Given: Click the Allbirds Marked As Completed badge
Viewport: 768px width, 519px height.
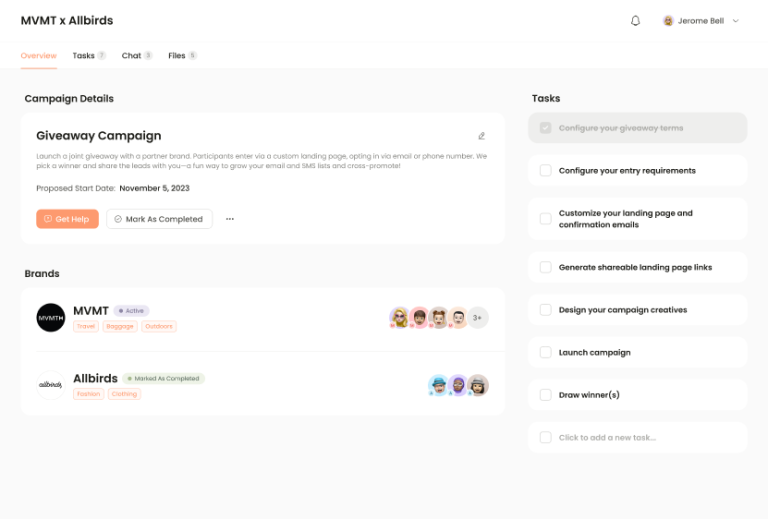Looking at the screenshot, I should point(164,378).
